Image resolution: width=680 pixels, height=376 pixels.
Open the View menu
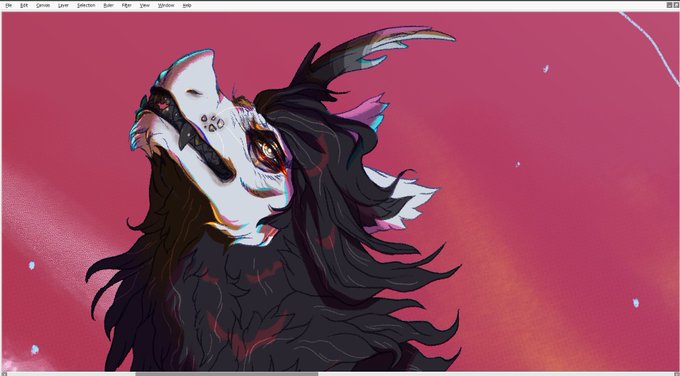click(145, 6)
